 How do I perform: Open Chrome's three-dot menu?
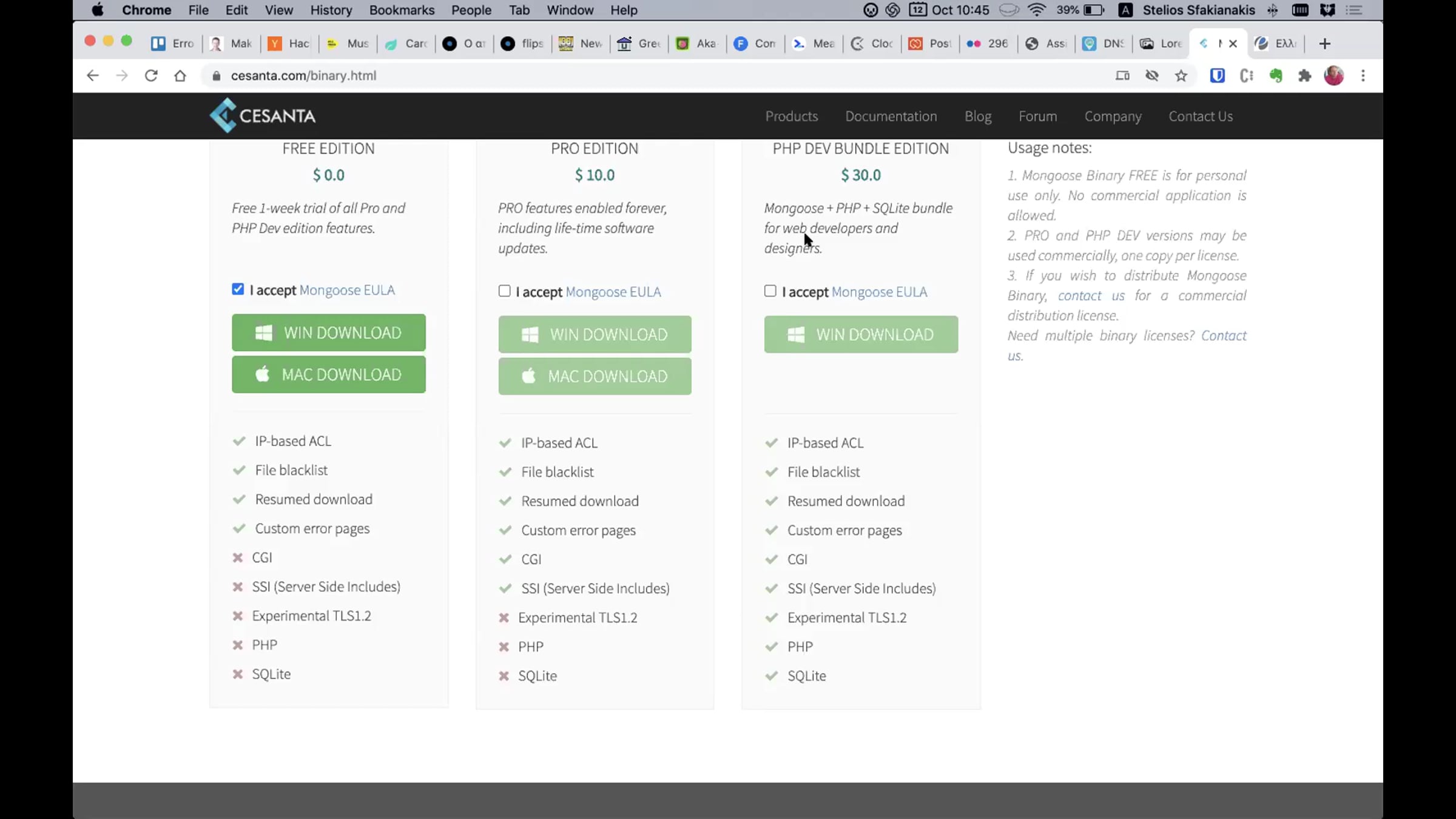pyautogui.click(x=1363, y=76)
